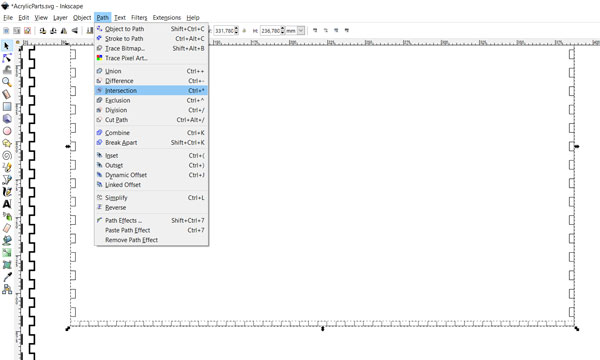This screenshot has height=360, width=600.
Task: Toggle move patterns with objects
Action: (347, 30)
